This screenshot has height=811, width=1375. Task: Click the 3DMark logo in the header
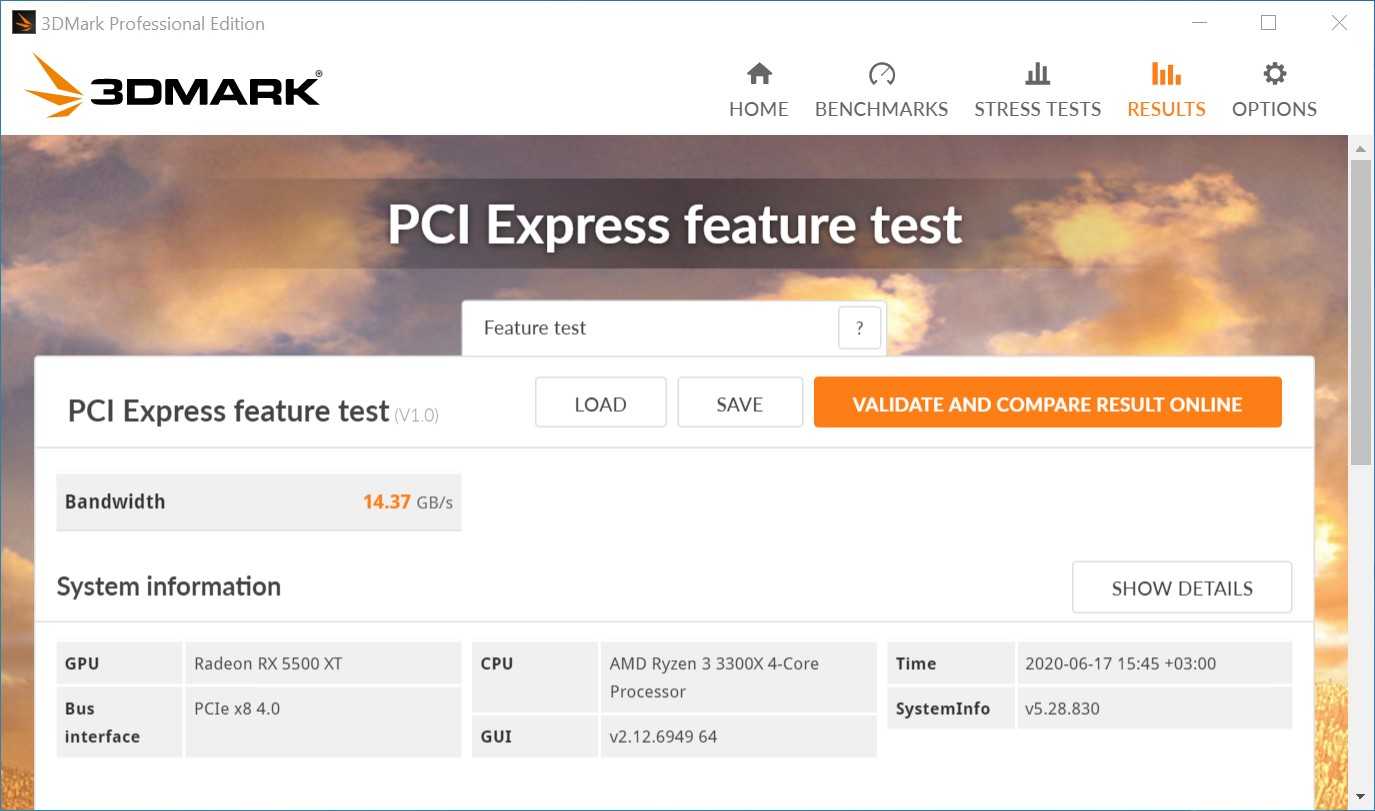(x=173, y=87)
